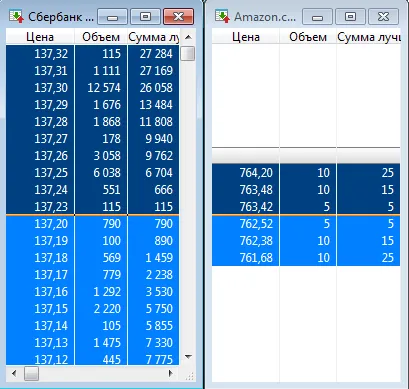Image resolution: width=409 pixels, height=389 pixels.
Task: Click the Сбербанк vertical scrollbar thumb
Action: [x=188, y=53]
